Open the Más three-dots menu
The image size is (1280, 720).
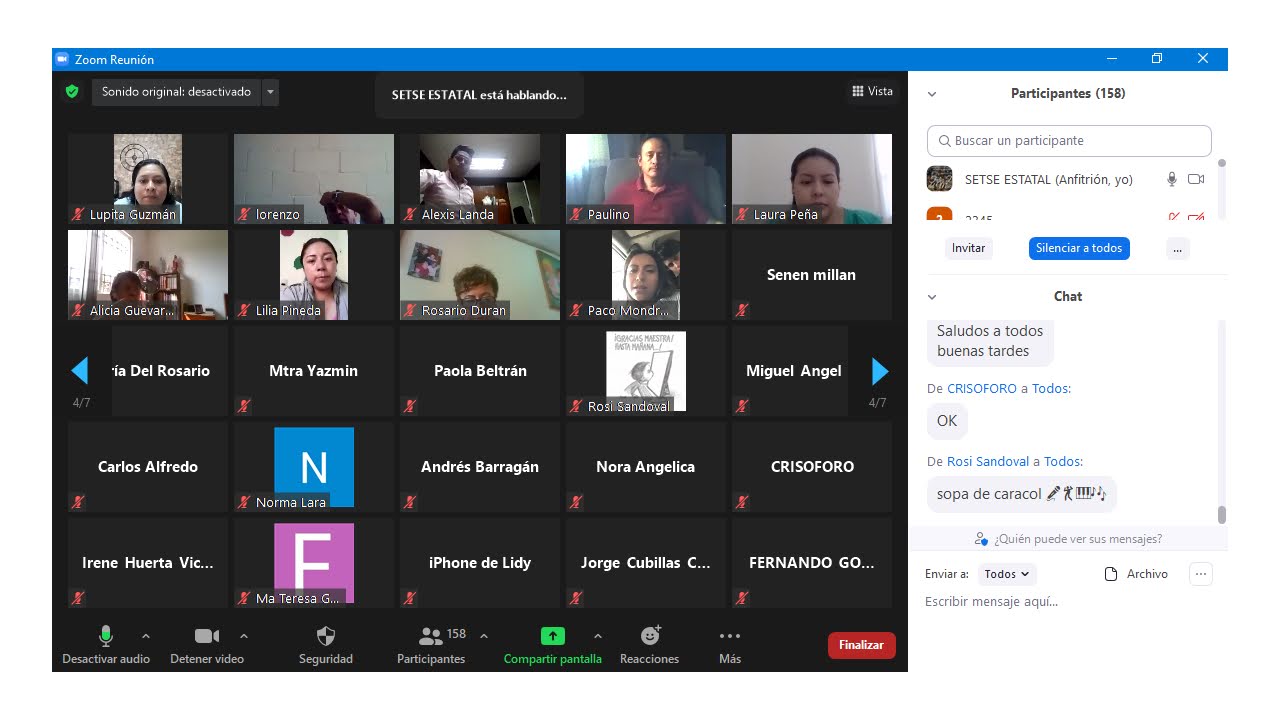730,636
